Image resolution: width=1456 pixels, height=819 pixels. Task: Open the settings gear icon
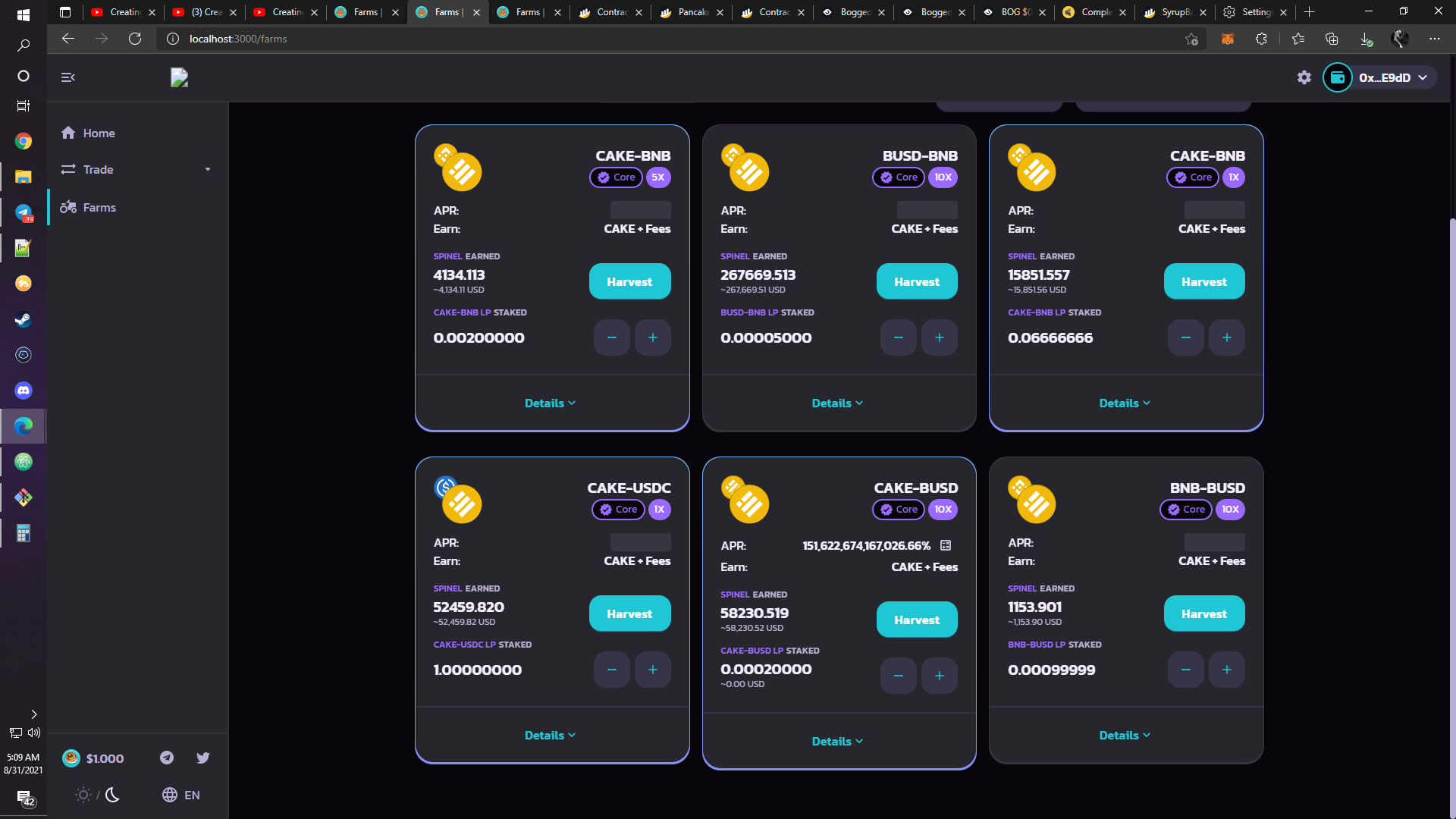point(1304,77)
